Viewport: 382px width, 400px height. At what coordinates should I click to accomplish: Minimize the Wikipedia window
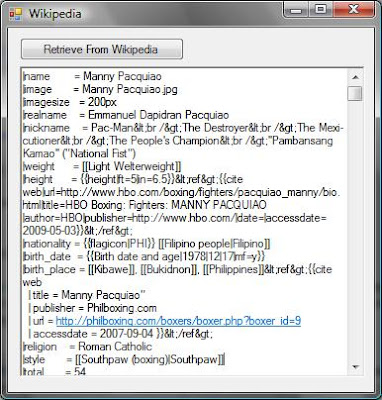(x=296, y=10)
